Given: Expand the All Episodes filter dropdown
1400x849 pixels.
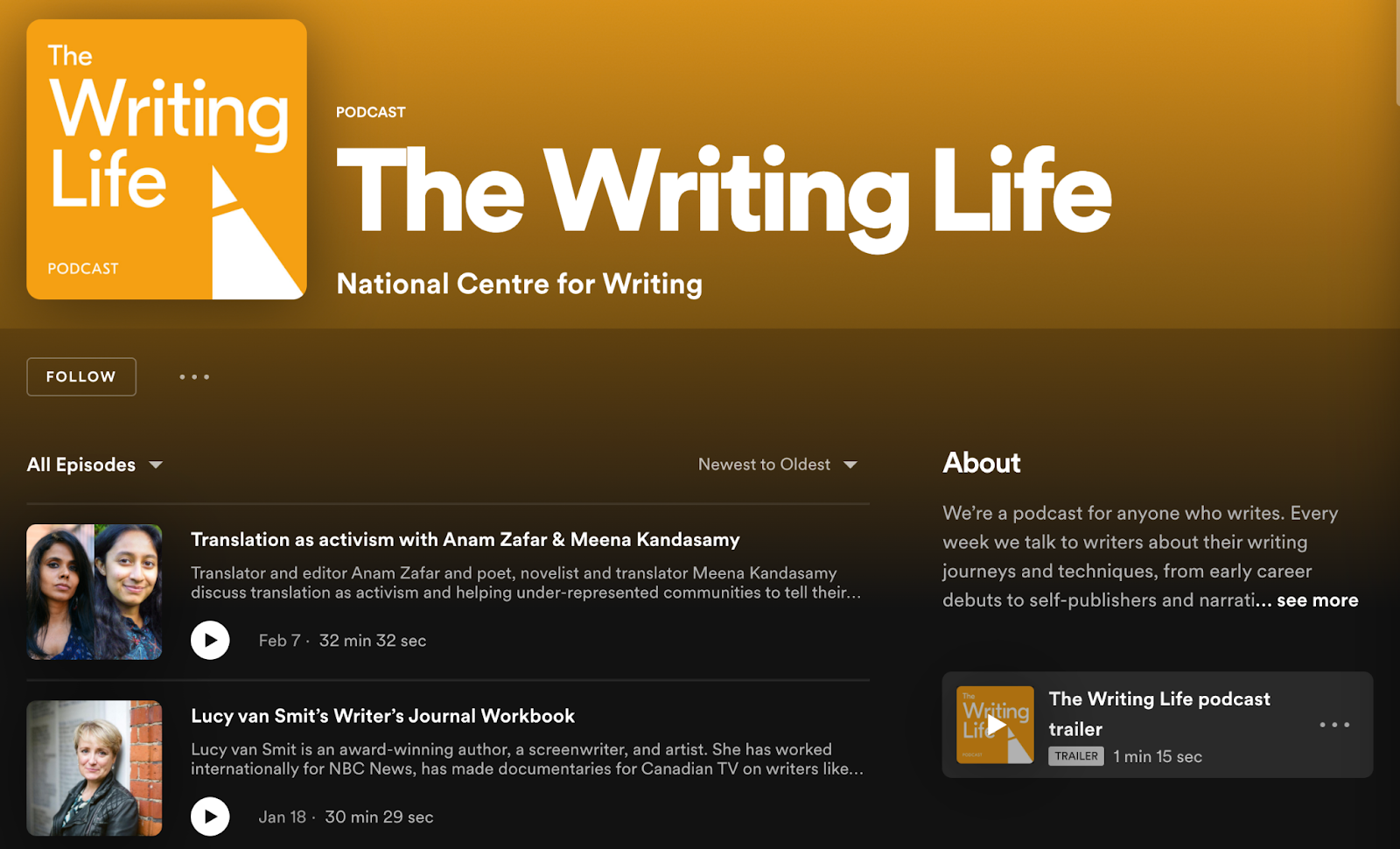Looking at the screenshot, I should tap(94, 465).
